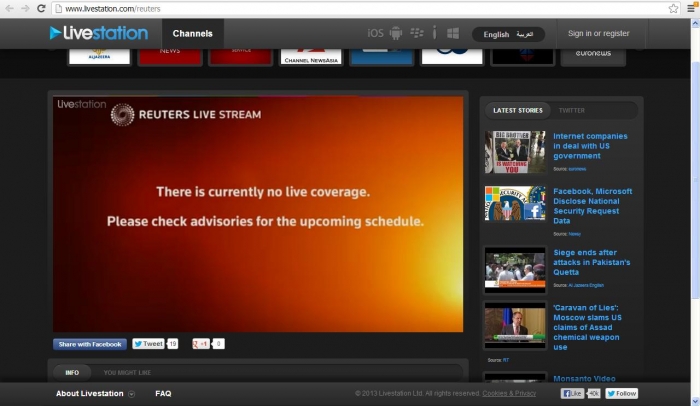This screenshot has width=700, height=406.
Task: Switch to the Twitter tab
Action: coord(572,110)
